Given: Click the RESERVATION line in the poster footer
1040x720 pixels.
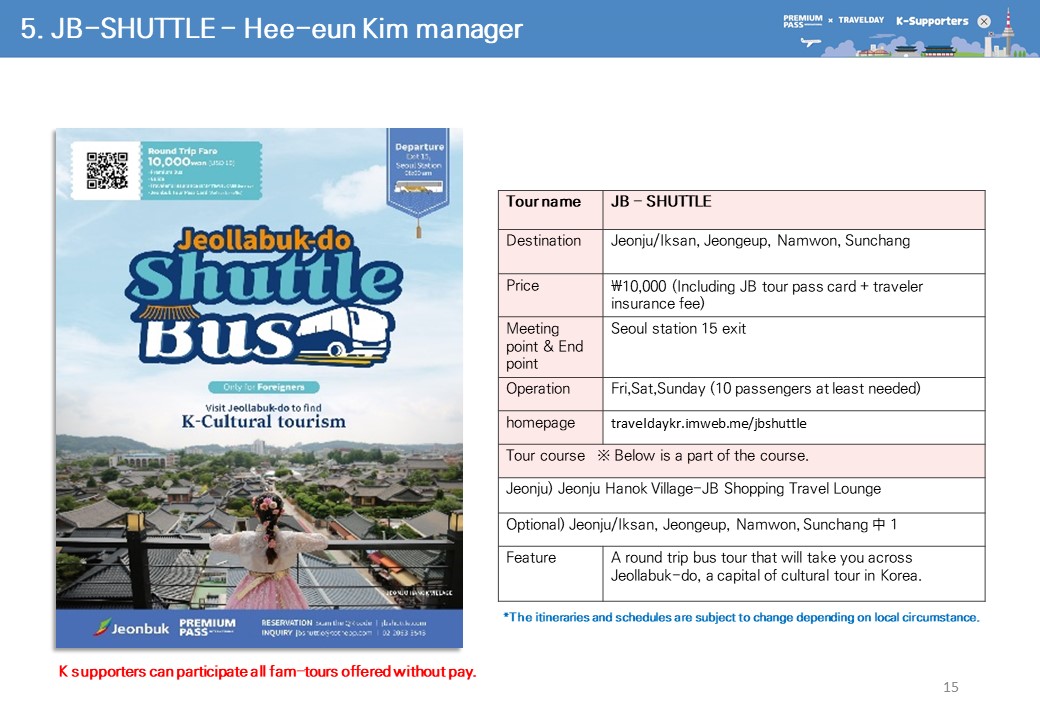Looking at the screenshot, I should click(344, 623).
